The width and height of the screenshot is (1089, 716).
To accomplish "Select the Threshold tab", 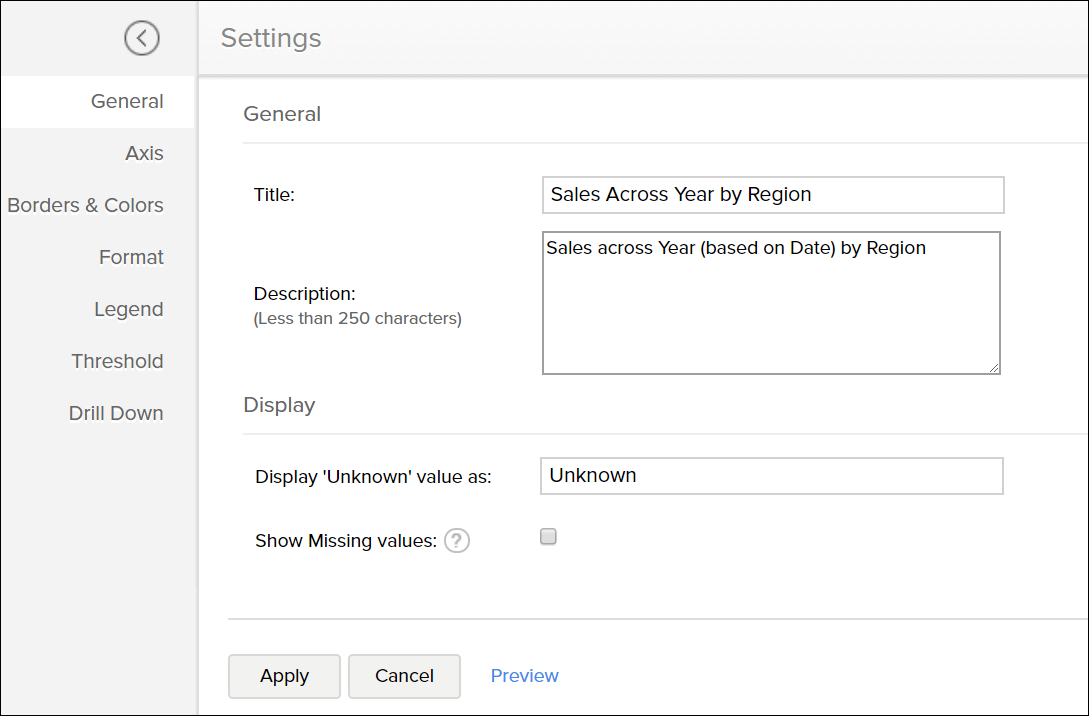I will click(117, 361).
